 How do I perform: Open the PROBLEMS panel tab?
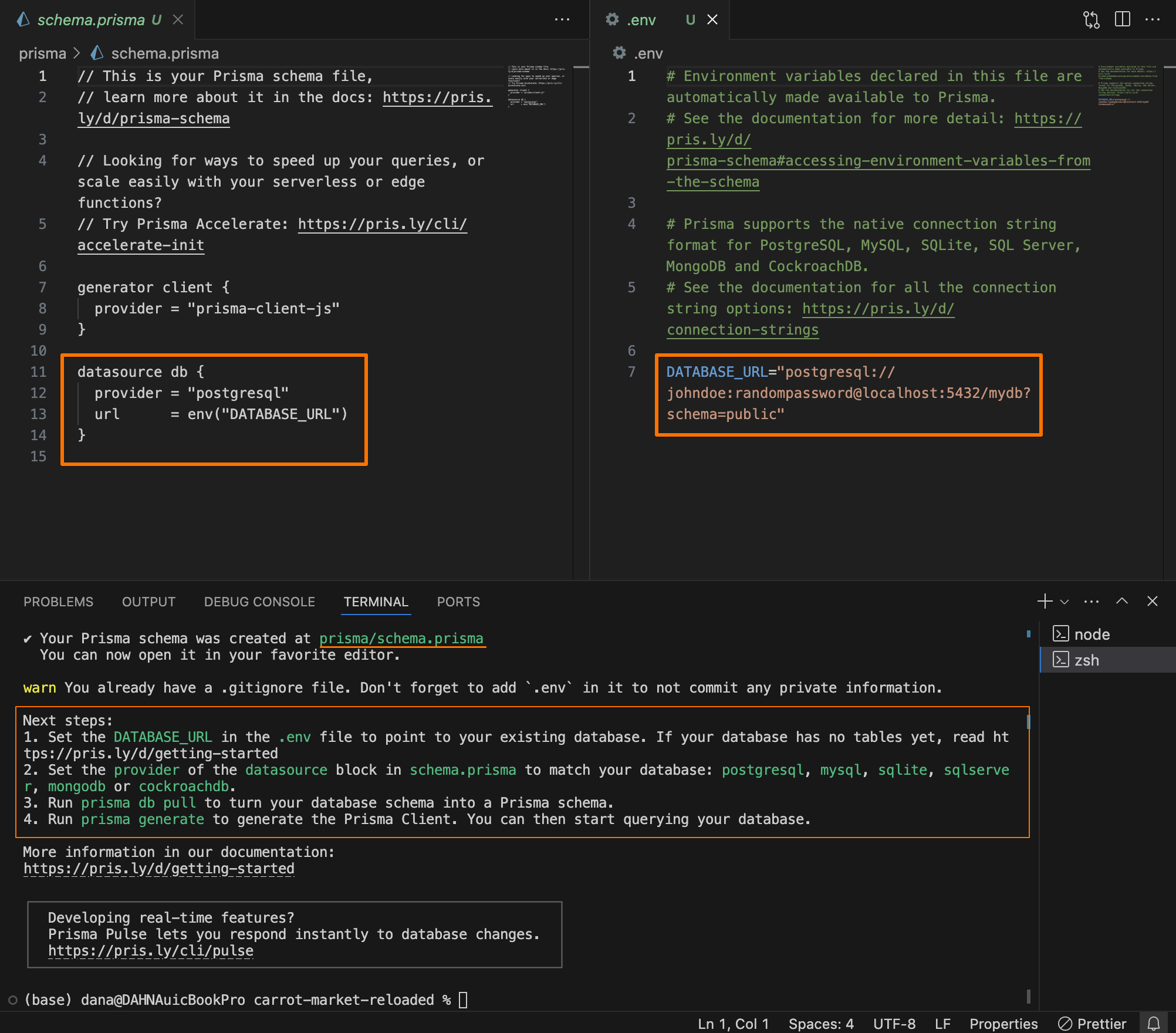point(58,602)
